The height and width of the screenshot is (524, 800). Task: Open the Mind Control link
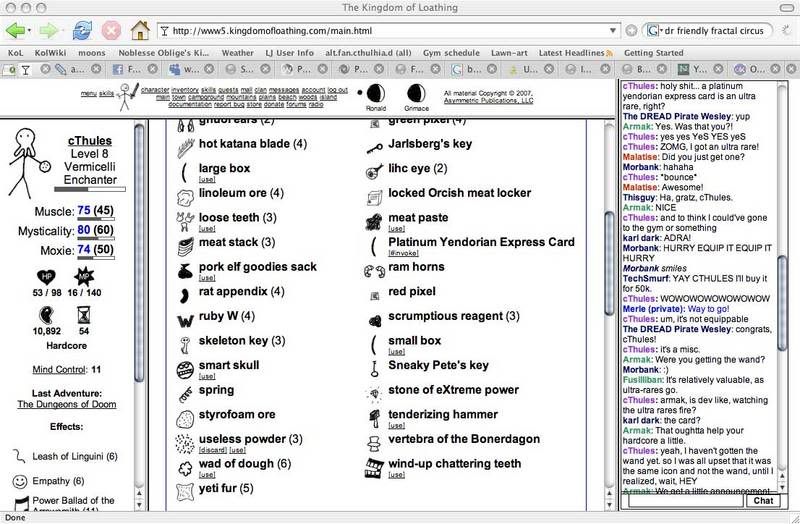click(59, 369)
